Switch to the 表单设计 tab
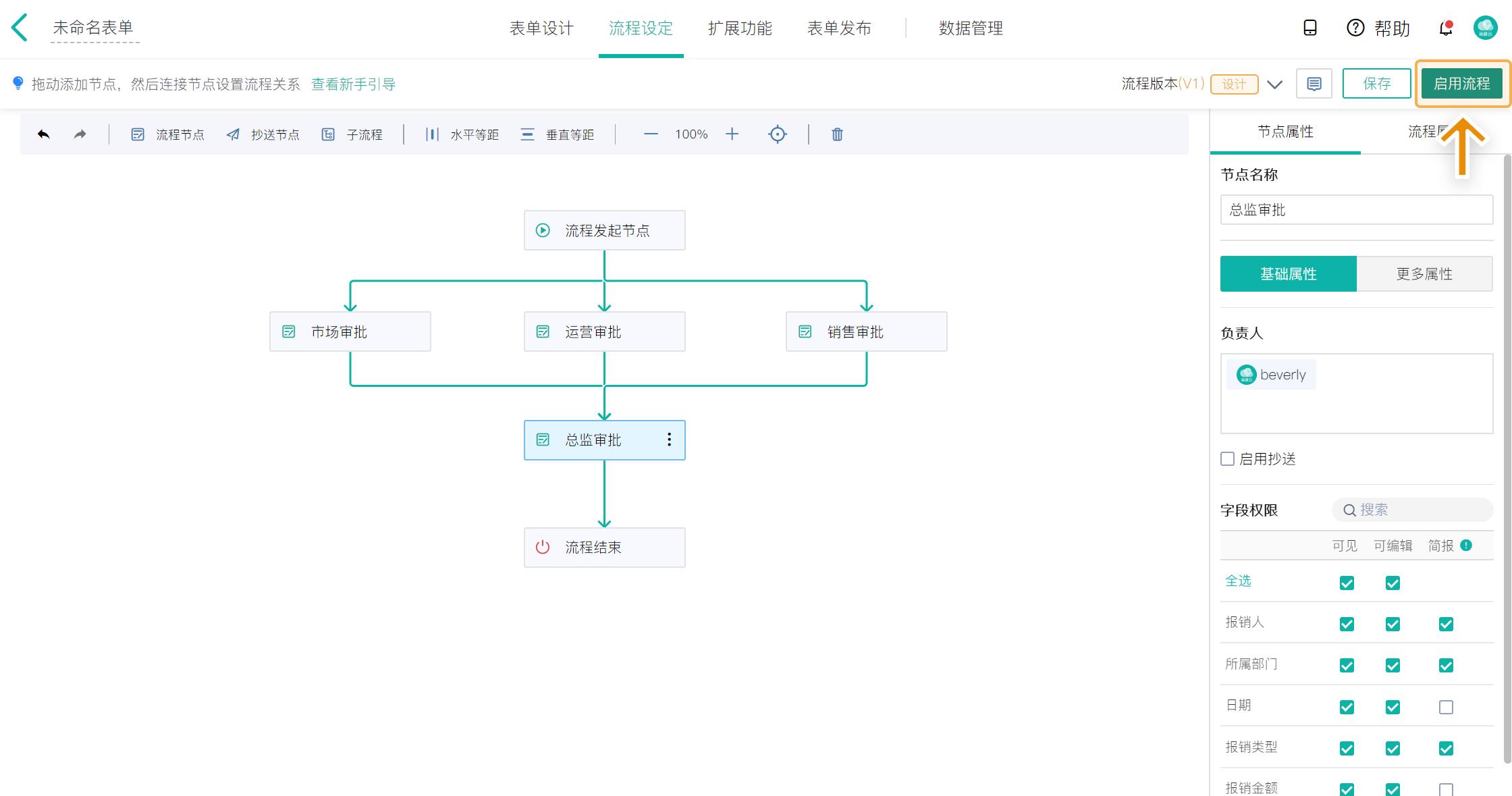 click(541, 28)
